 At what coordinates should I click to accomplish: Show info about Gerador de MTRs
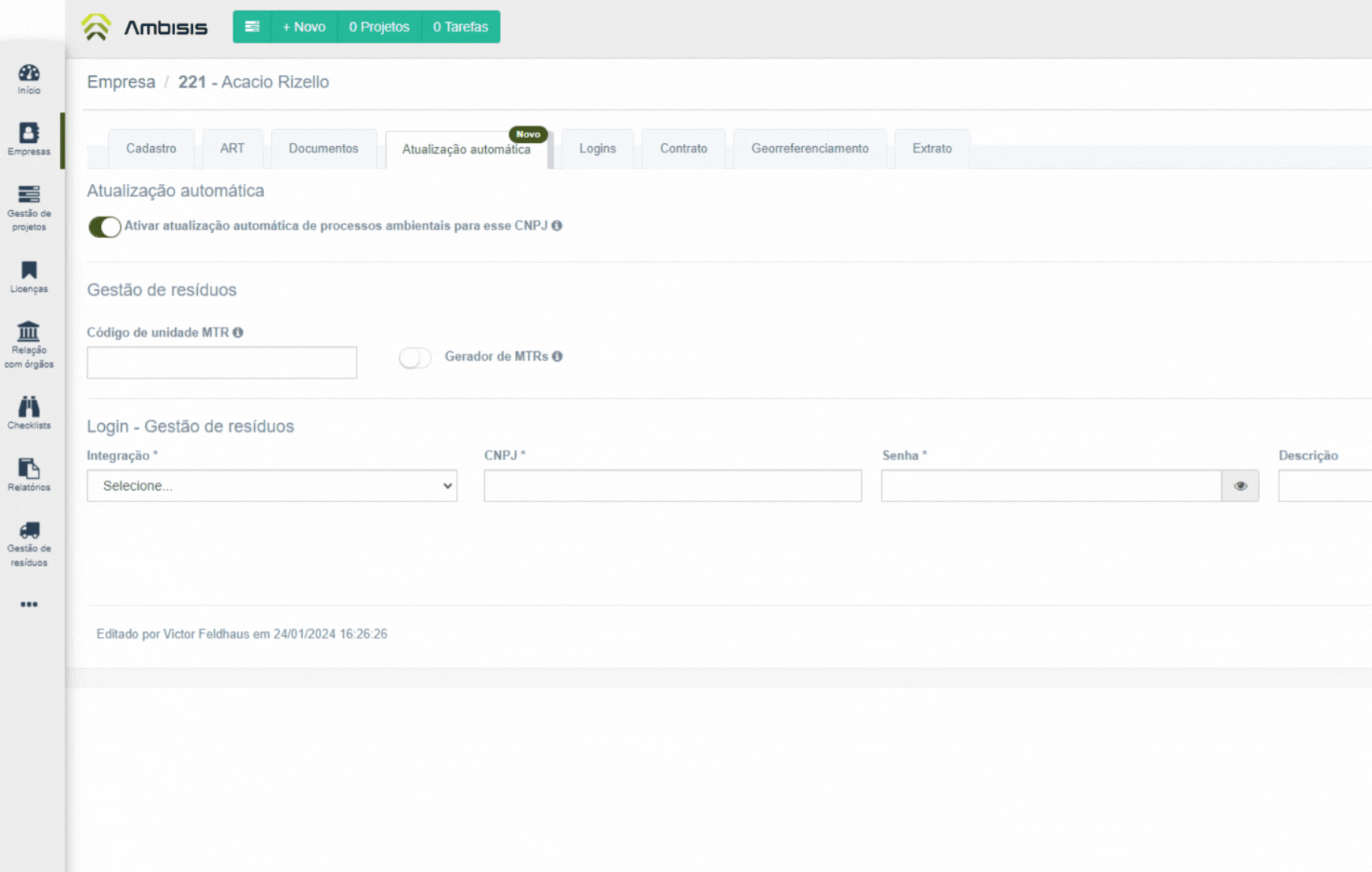(557, 356)
